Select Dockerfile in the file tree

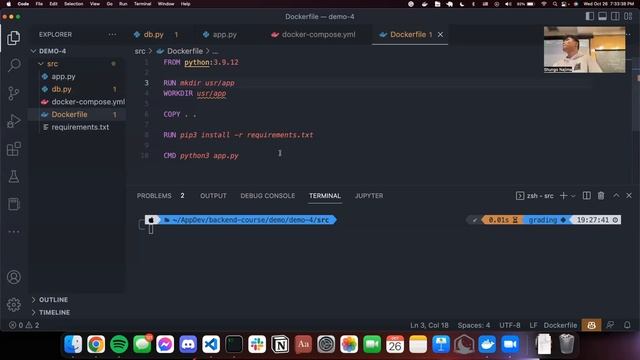pos(69,114)
